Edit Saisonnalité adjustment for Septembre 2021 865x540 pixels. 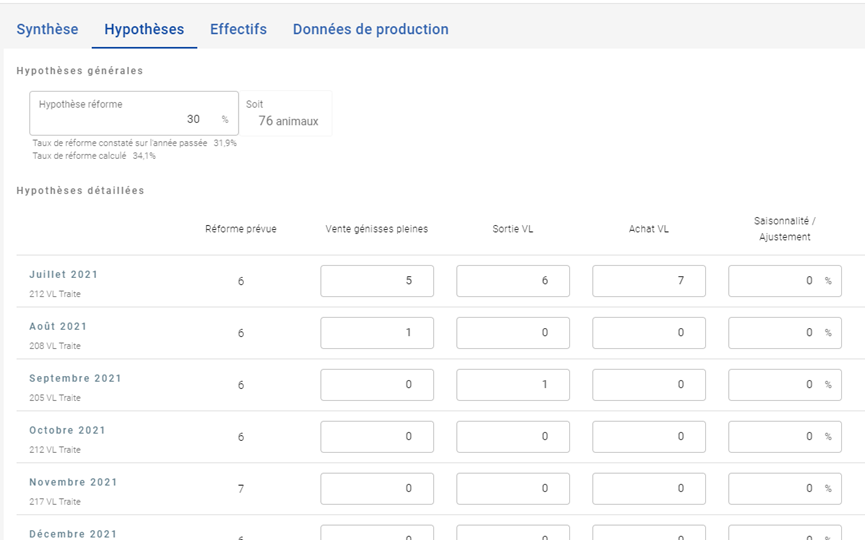(785, 384)
